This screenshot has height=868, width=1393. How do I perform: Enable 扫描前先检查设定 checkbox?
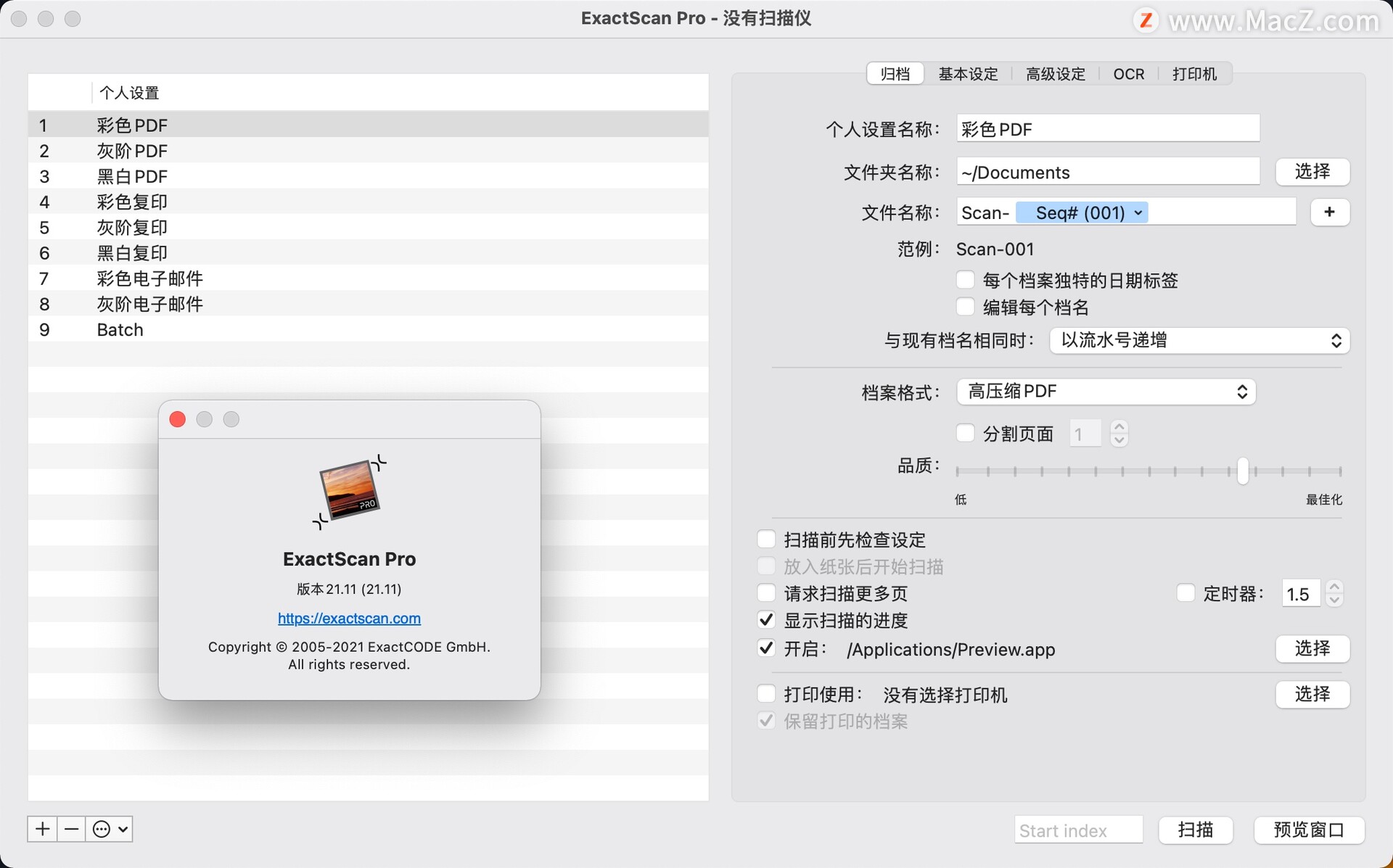tap(766, 539)
